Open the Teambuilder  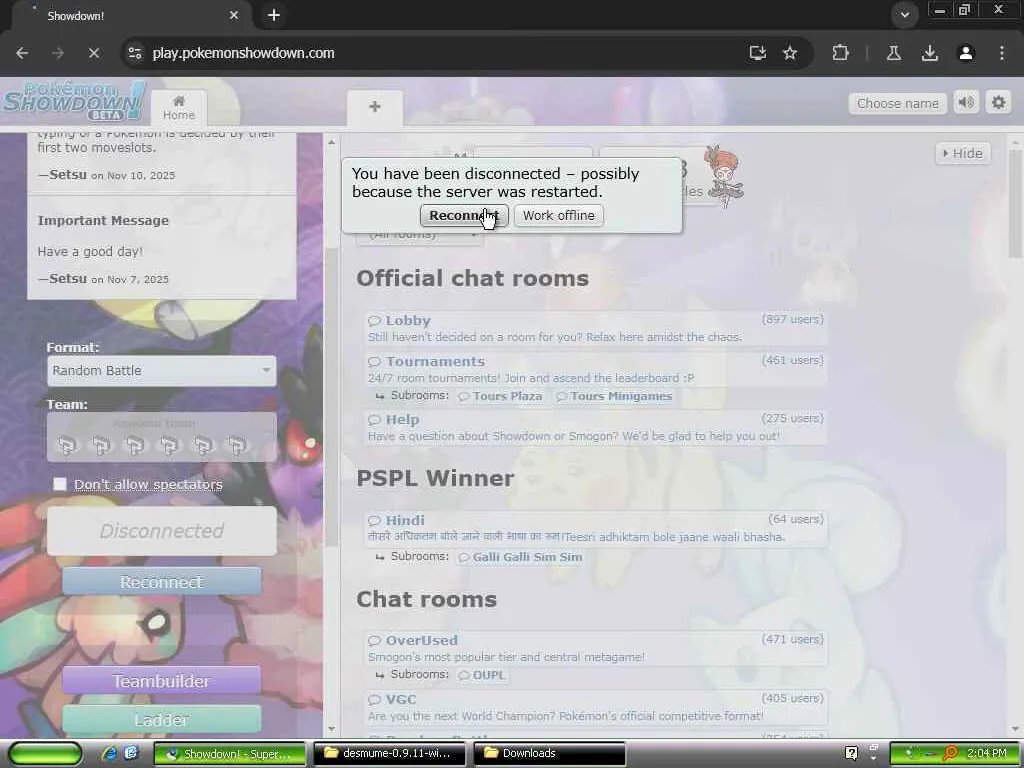pyautogui.click(x=161, y=681)
